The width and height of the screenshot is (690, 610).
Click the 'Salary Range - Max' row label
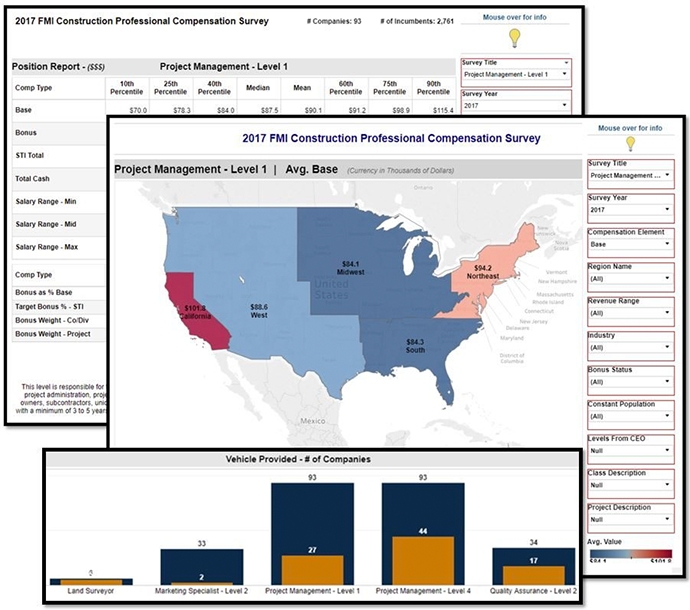click(x=47, y=247)
